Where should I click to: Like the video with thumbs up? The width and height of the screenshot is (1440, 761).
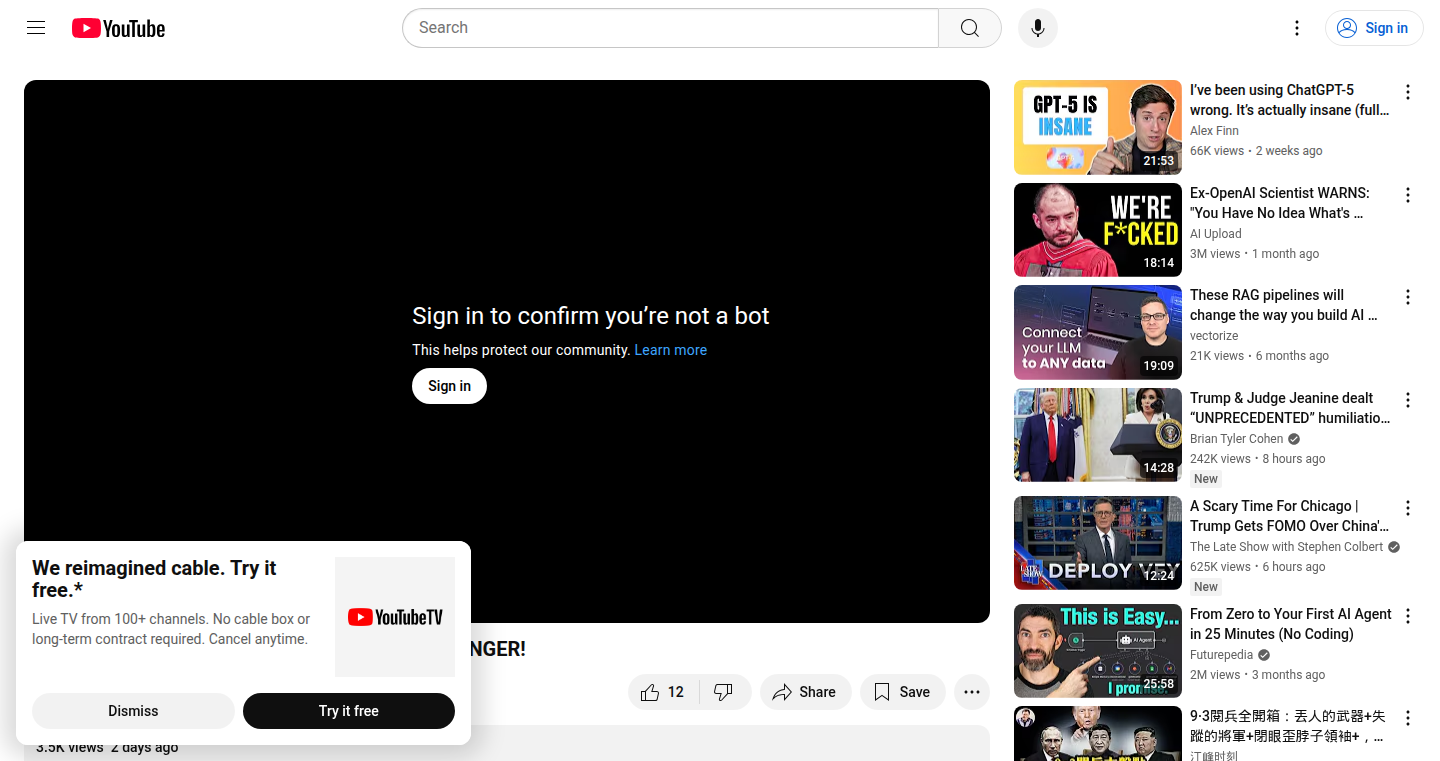[664, 692]
